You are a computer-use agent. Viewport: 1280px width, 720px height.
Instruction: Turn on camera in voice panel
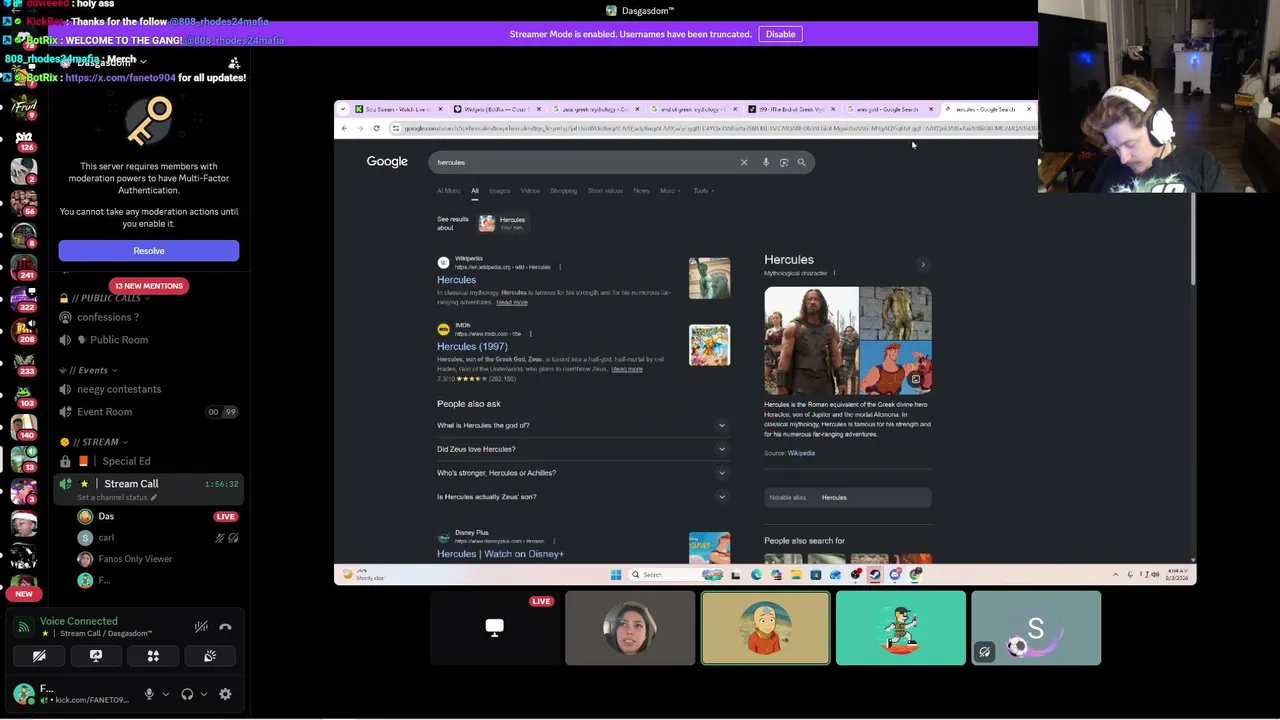pos(39,656)
